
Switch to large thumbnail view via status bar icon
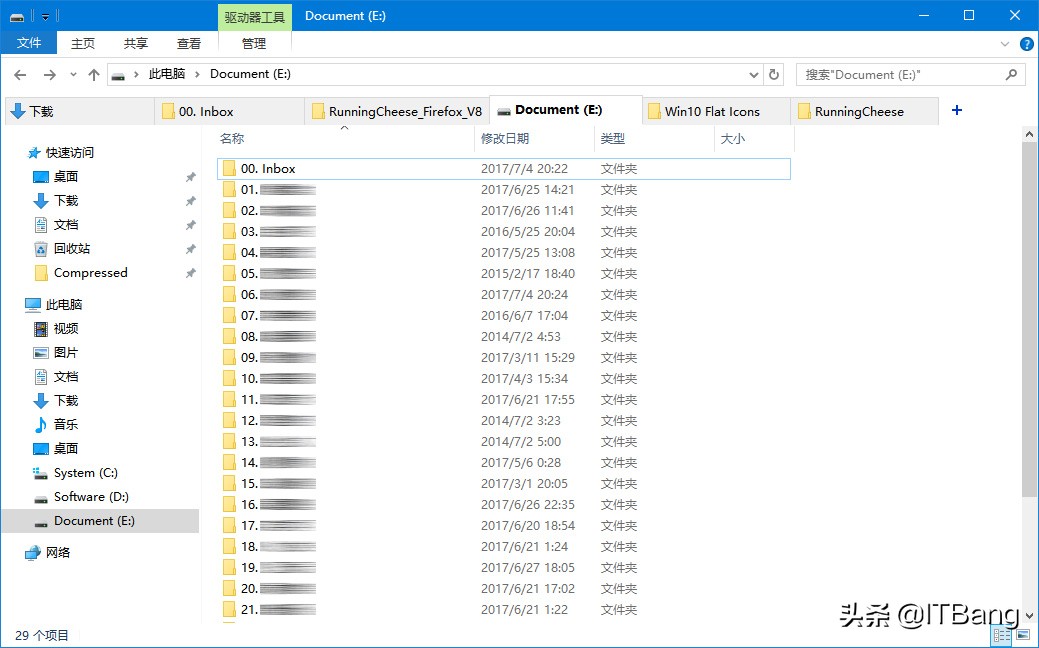tap(1023, 634)
